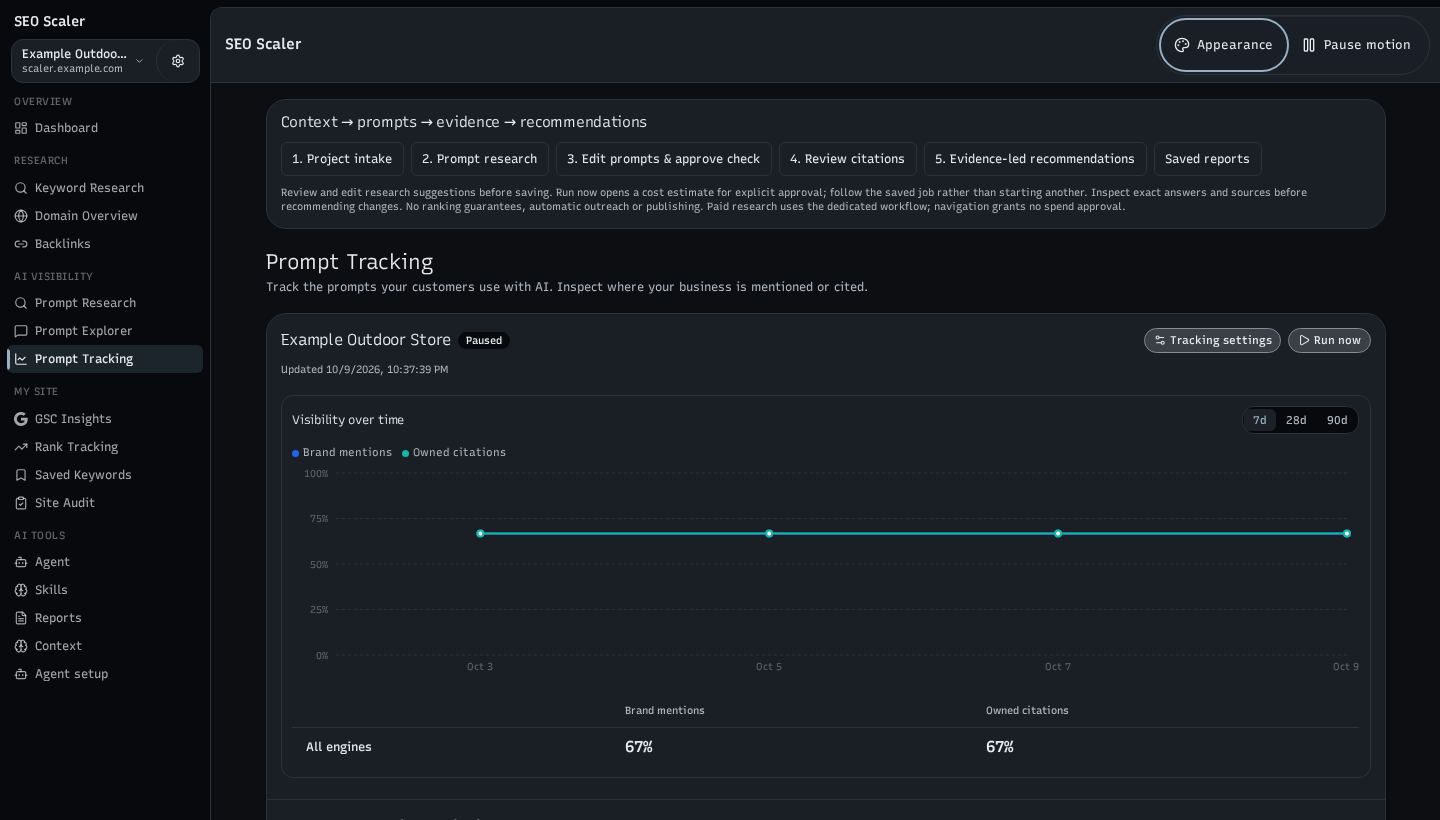Image resolution: width=1440 pixels, height=820 pixels.
Task: Click the GSC Insights Google icon
Action: pos(21,419)
